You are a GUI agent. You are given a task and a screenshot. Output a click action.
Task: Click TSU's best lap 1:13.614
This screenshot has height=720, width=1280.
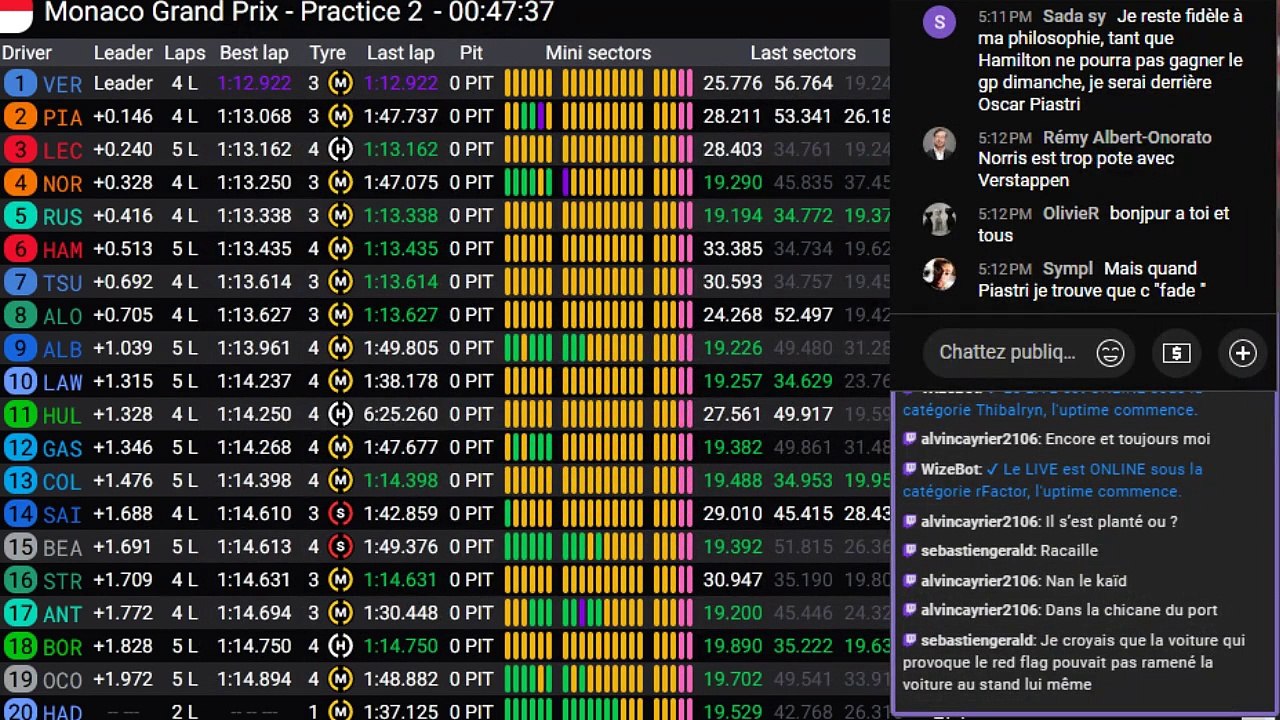(x=254, y=281)
